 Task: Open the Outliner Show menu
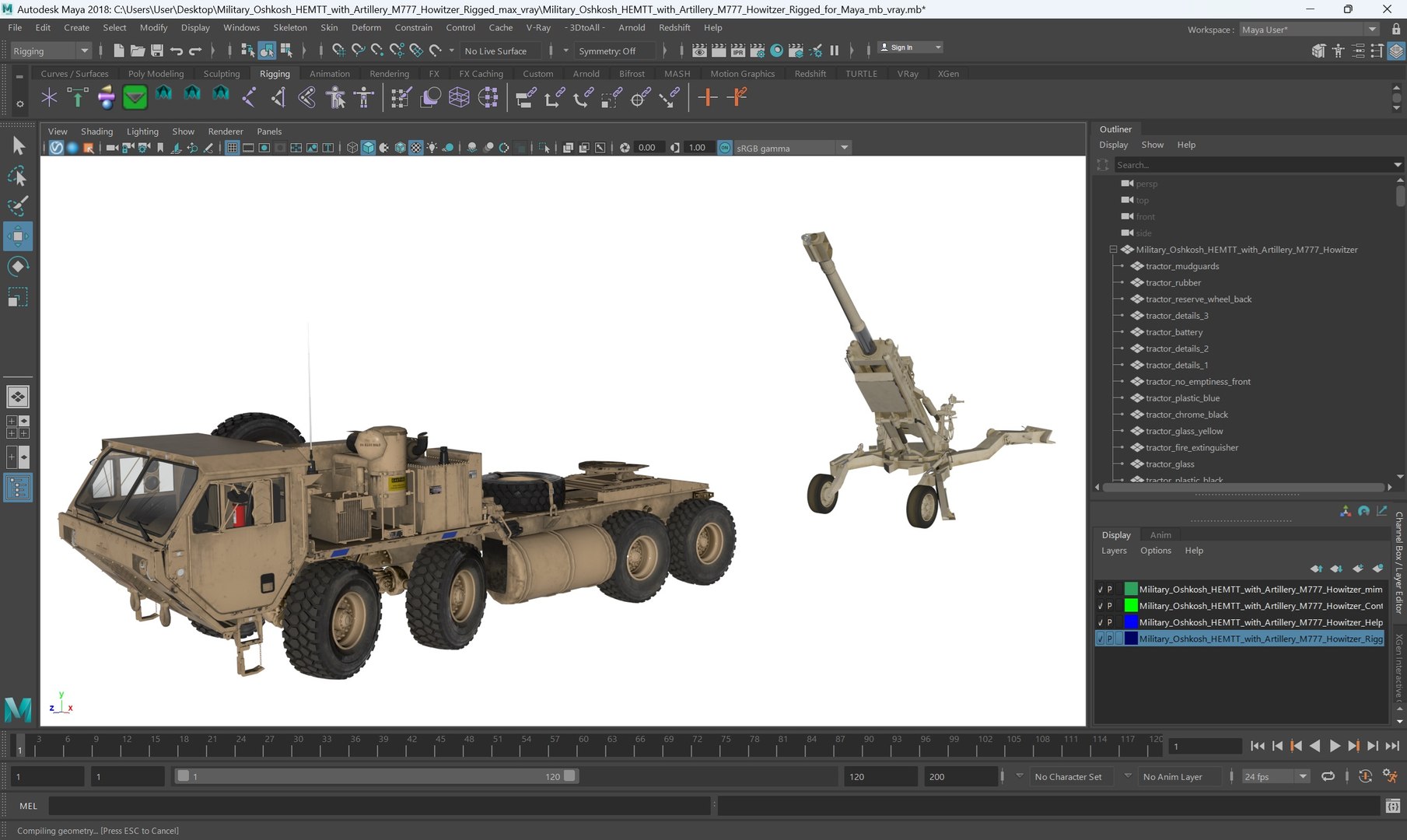(x=1152, y=145)
